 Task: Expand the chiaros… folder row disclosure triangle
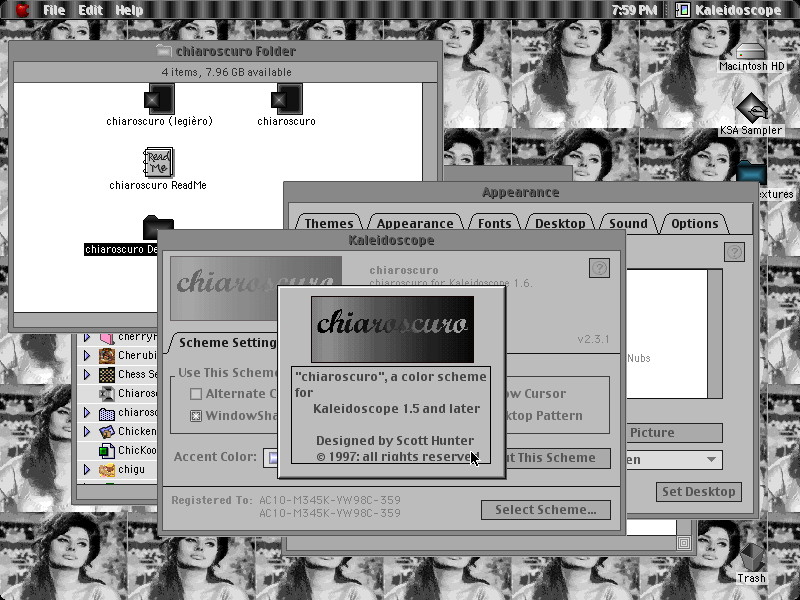pos(87,412)
